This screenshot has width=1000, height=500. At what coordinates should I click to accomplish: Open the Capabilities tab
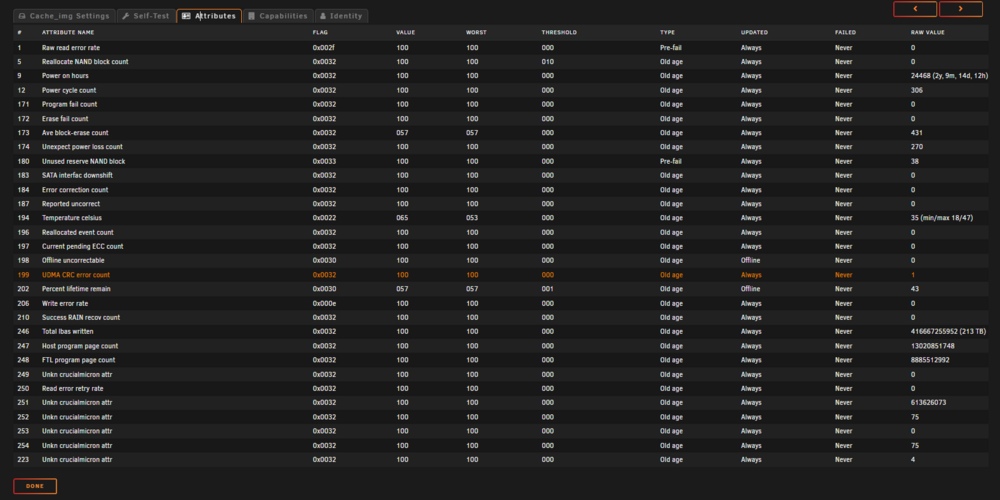point(278,16)
